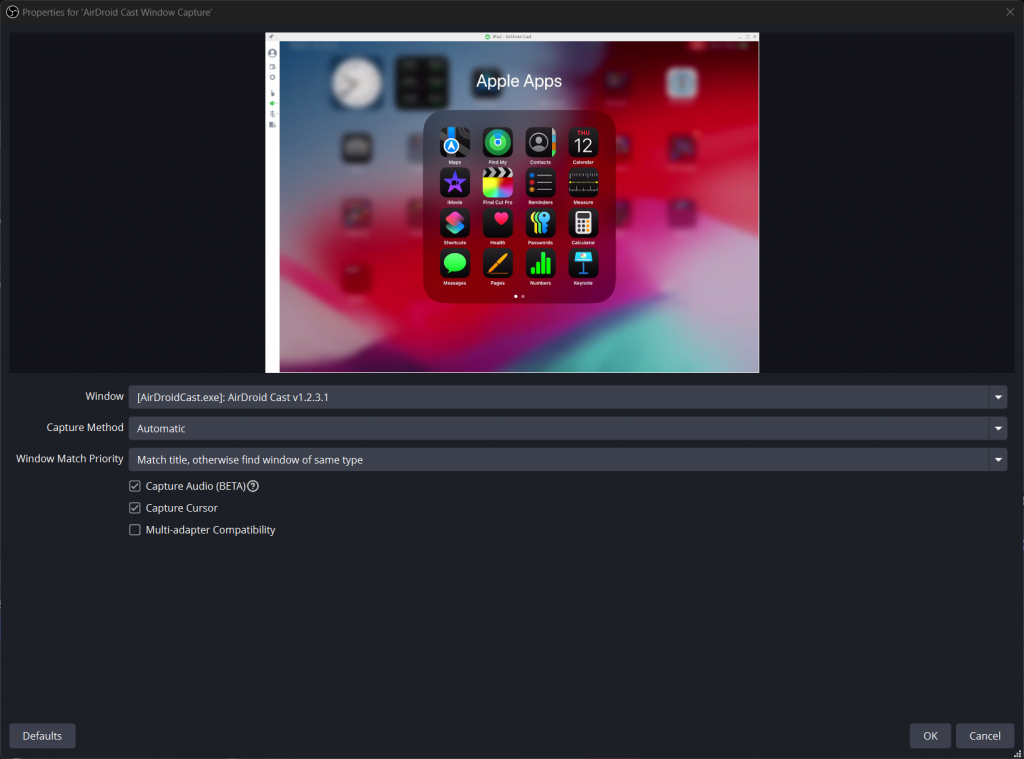The image size is (1024, 759).
Task: Click the Messages app icon
Action: (454, 263)
